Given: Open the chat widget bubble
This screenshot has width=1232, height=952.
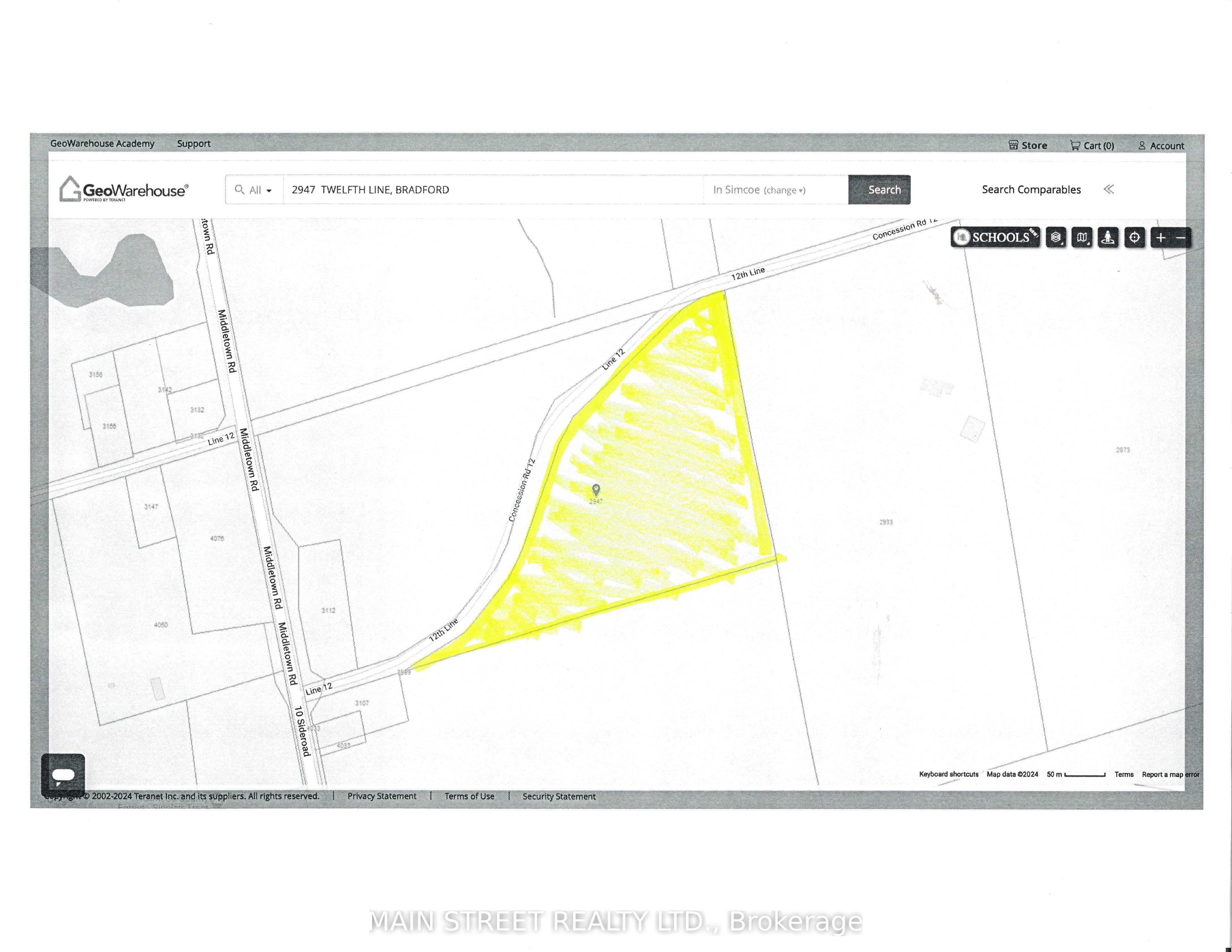Looking at the screenshot, I should [63, 775].
